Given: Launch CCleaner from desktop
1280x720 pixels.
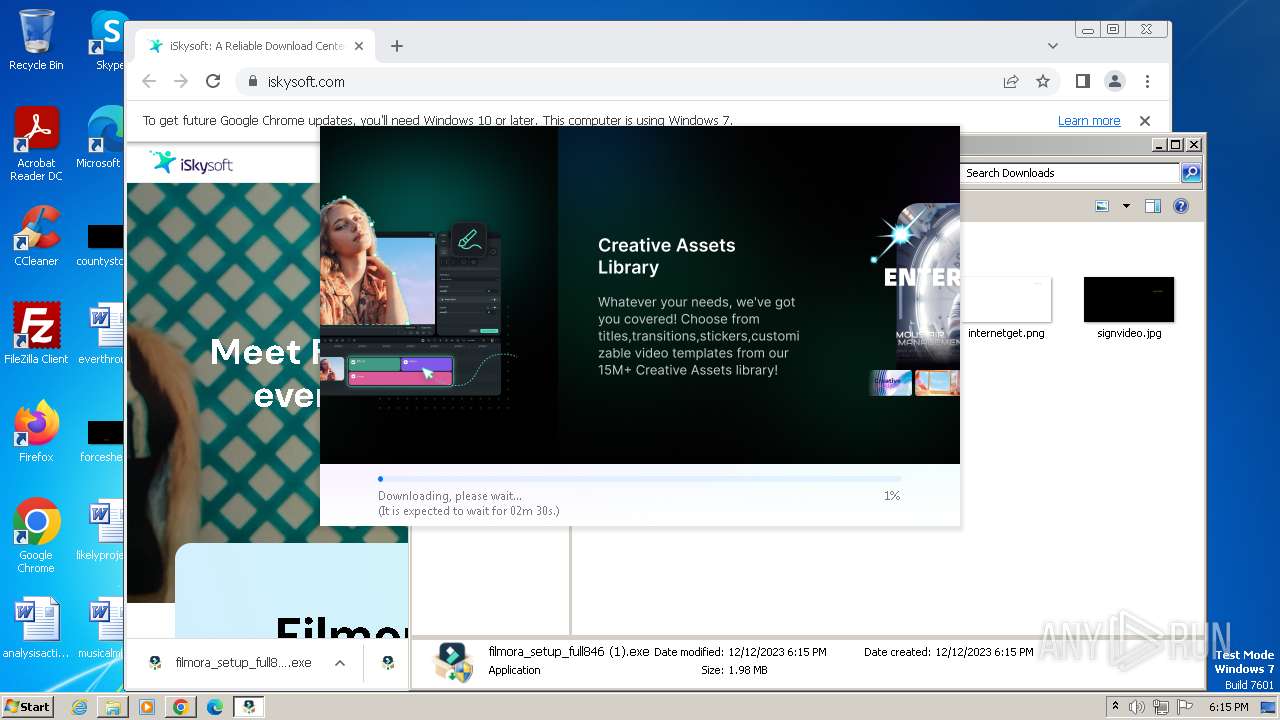Looking at the screenshot, I should (36, 235).
